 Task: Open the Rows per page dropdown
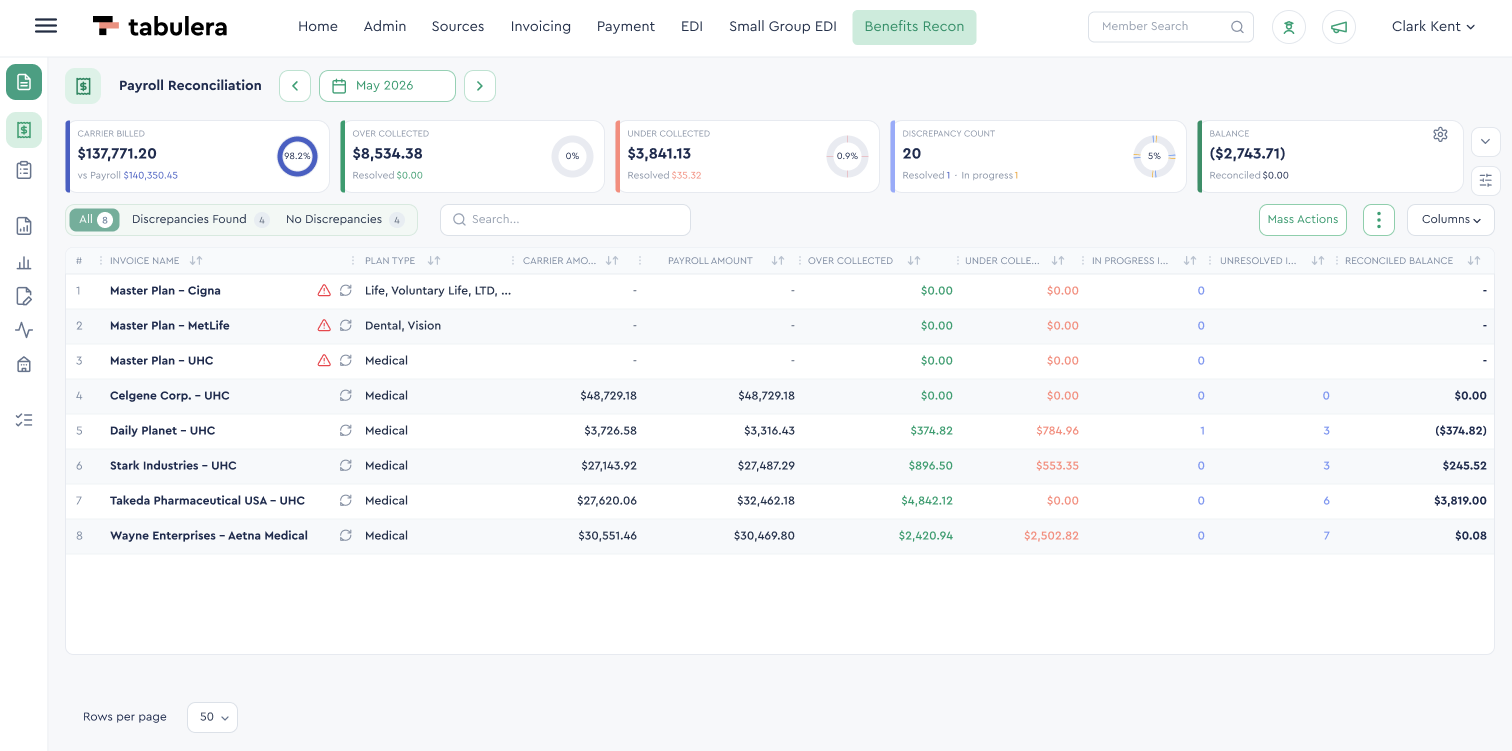[212, 717]
